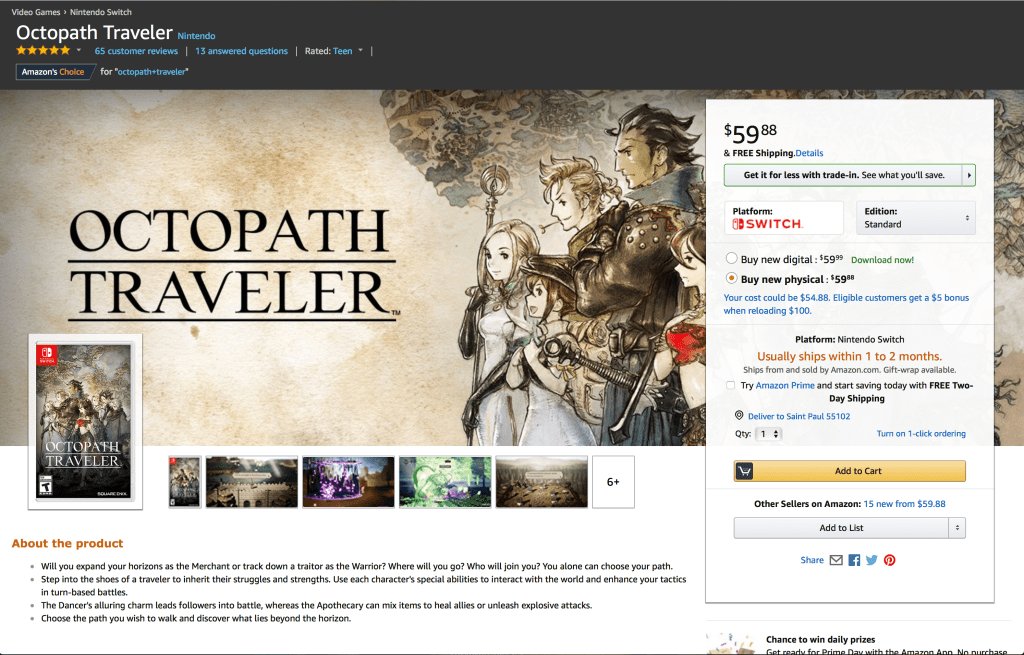Click the Add to Cart button
The width and height of the screenshot is (1024, 655).
[x=850, y=471]
